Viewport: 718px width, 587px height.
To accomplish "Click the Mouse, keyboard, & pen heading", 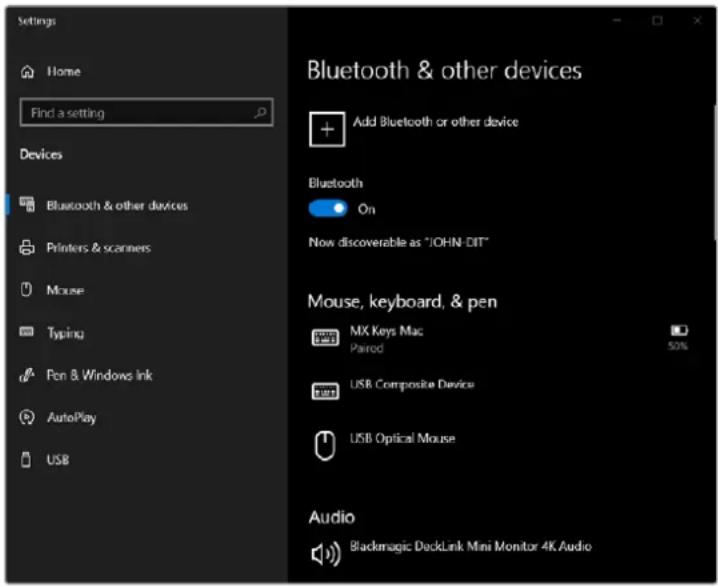I will pos(403,302).
